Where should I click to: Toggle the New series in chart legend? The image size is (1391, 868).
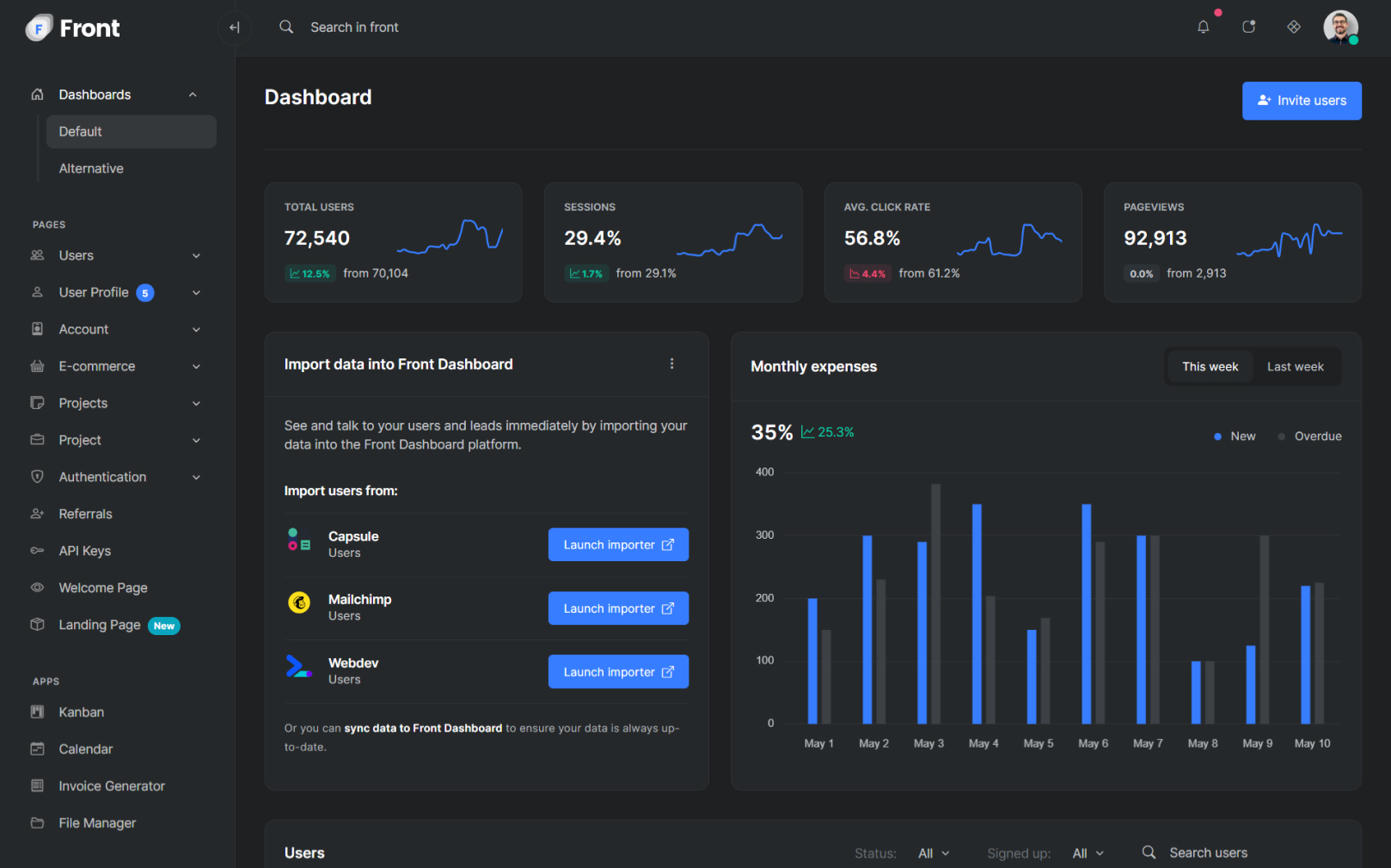(x=1235, y=437)
